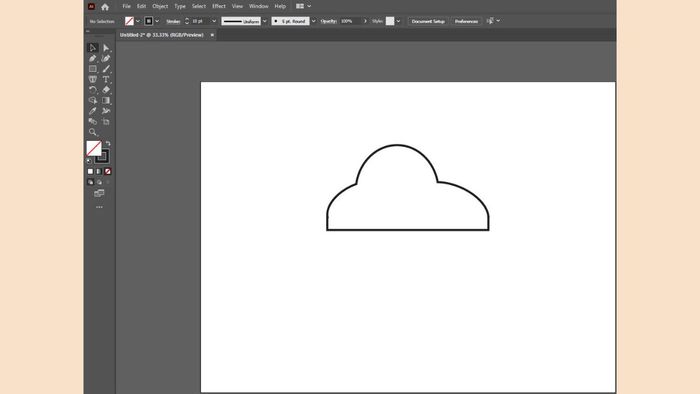Open the Uniform variable width profile dropdown
The image size is (700, 394).
click(x=264, y=21)
